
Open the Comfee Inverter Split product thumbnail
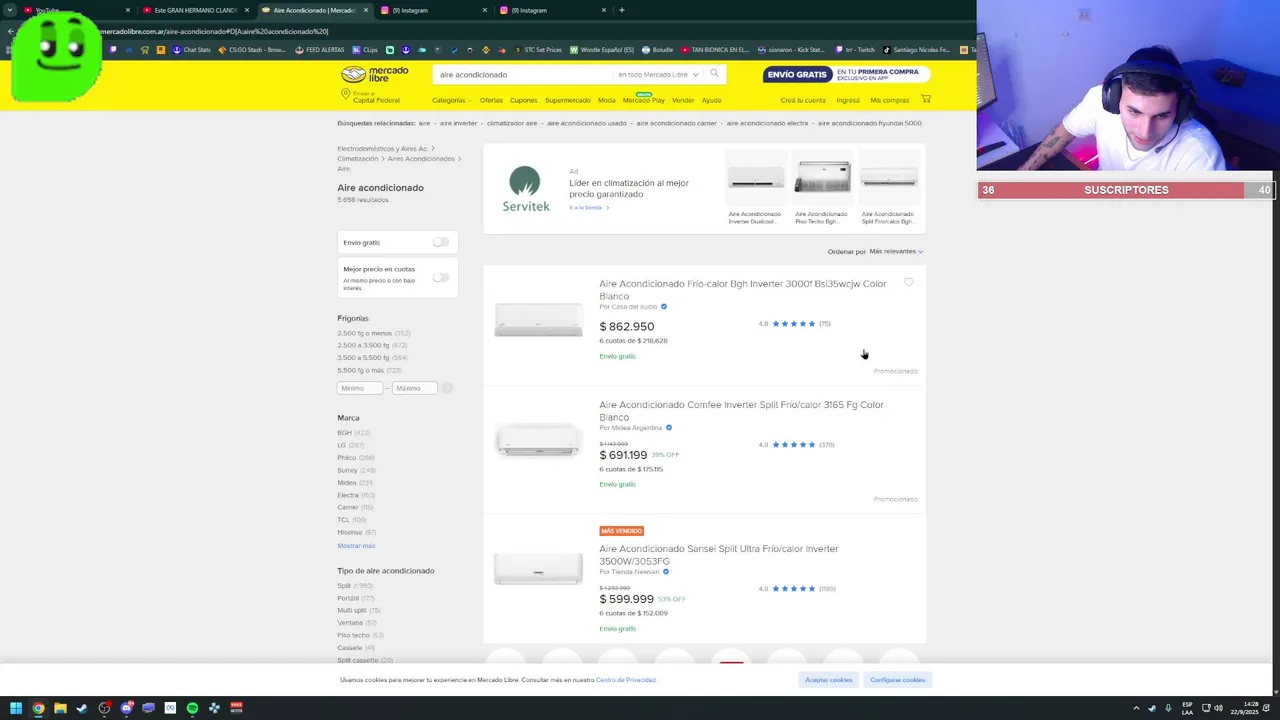(538, 441)
